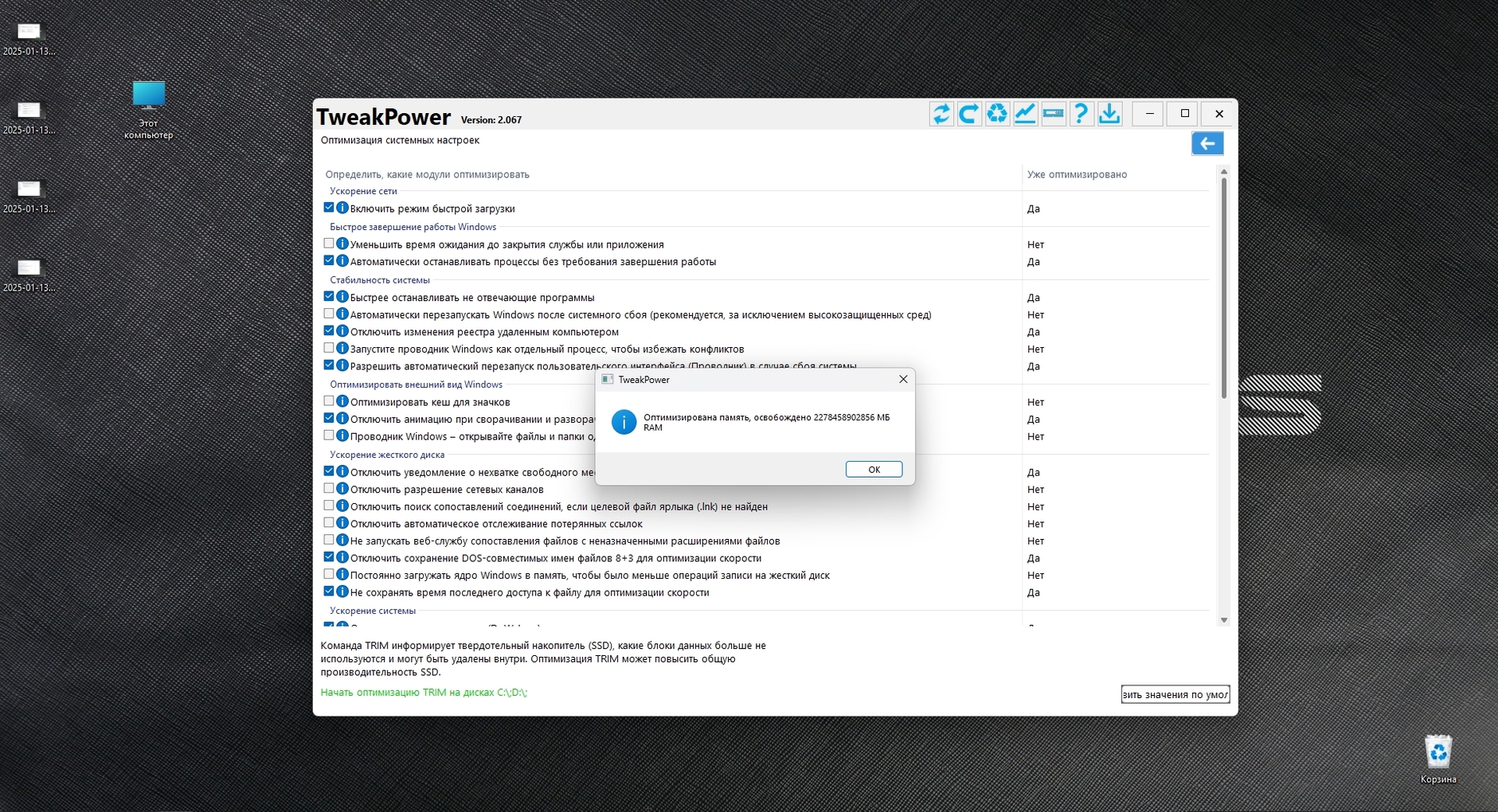1498x812 pixels.
Task: Show info for 'Уменьшить время ожидания до закрытия службы'
Action: (342, 244)
